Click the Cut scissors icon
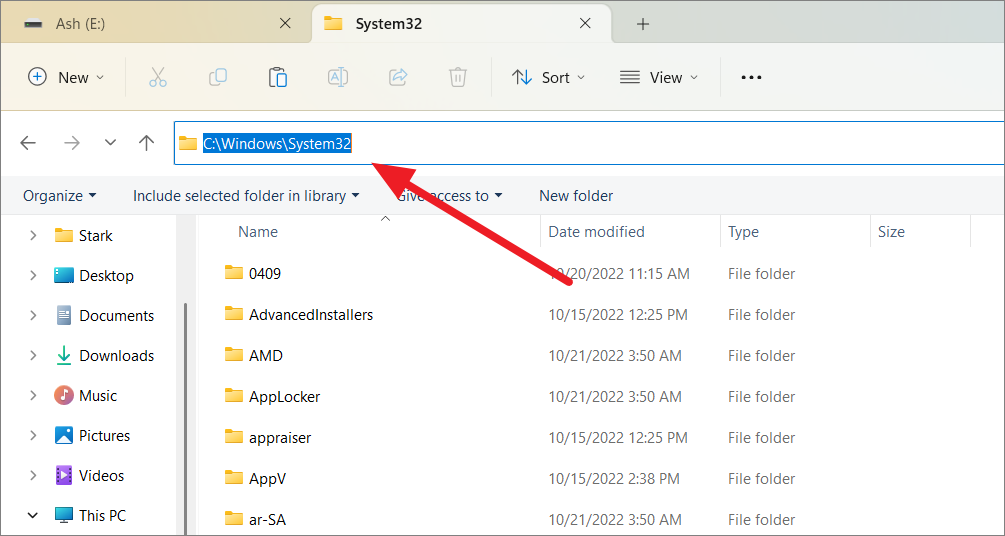The height and width of the screenshot is (536, 1005). point(158,78)
